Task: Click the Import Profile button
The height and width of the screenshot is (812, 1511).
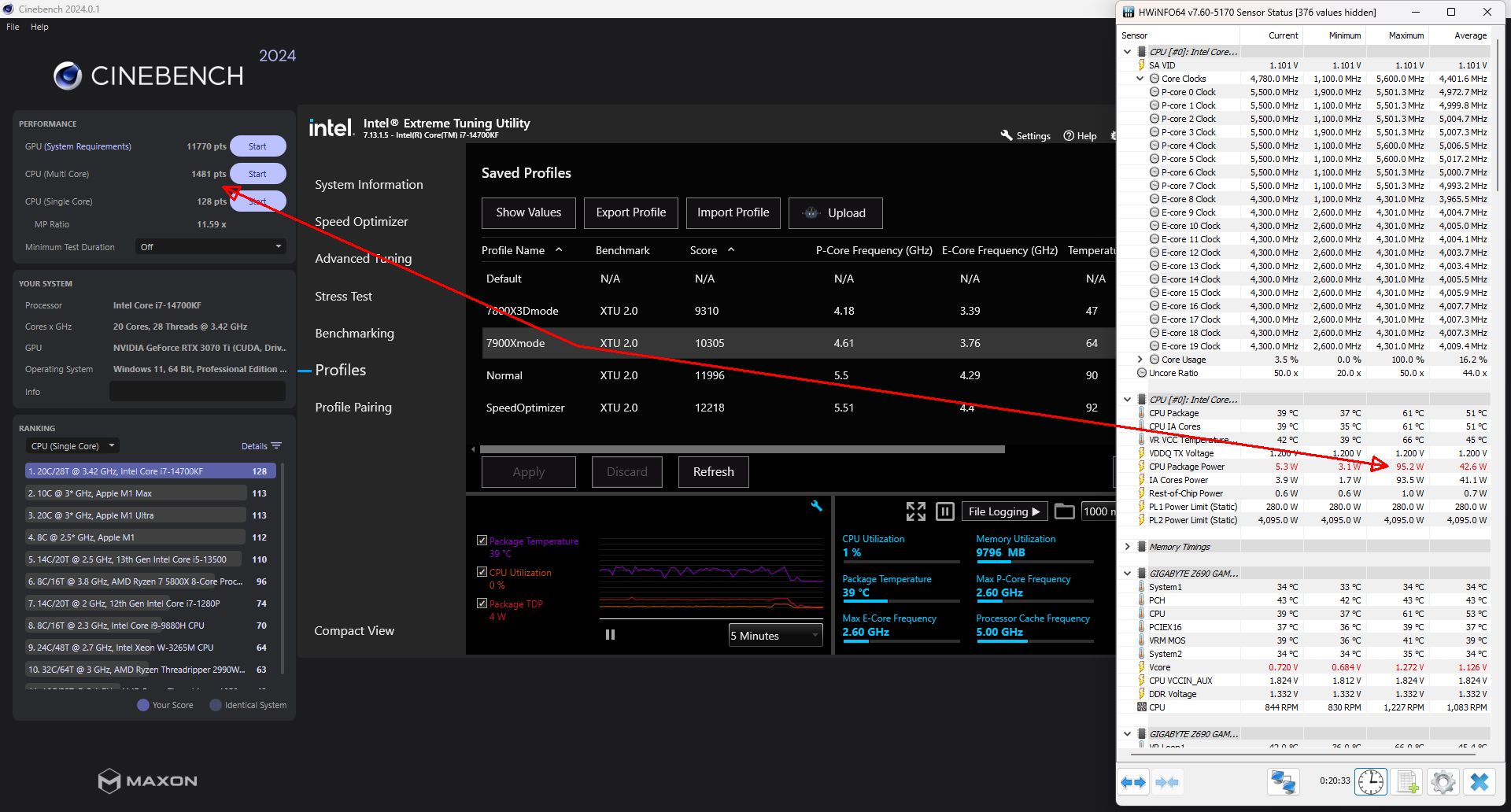Action: [x=733, y=213]
